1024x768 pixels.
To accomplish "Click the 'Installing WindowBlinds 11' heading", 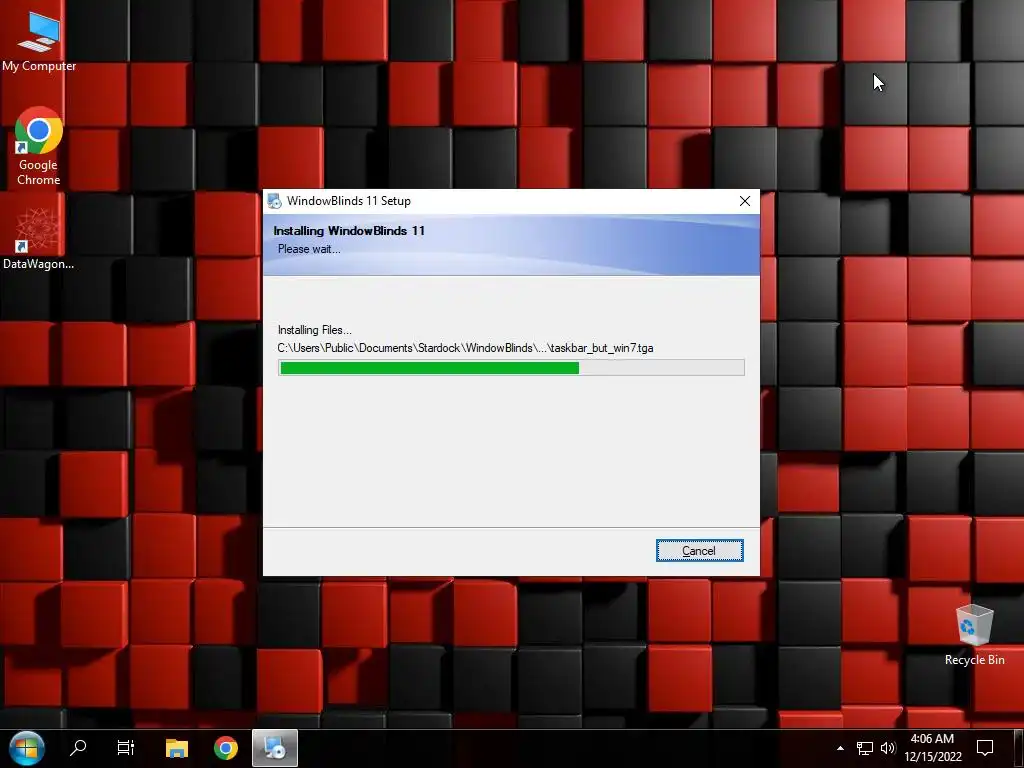I will 349,231.
